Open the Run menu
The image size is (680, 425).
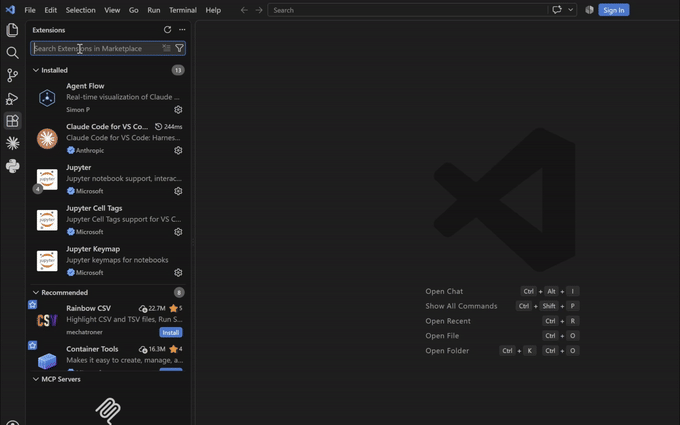tap(154, 10)
